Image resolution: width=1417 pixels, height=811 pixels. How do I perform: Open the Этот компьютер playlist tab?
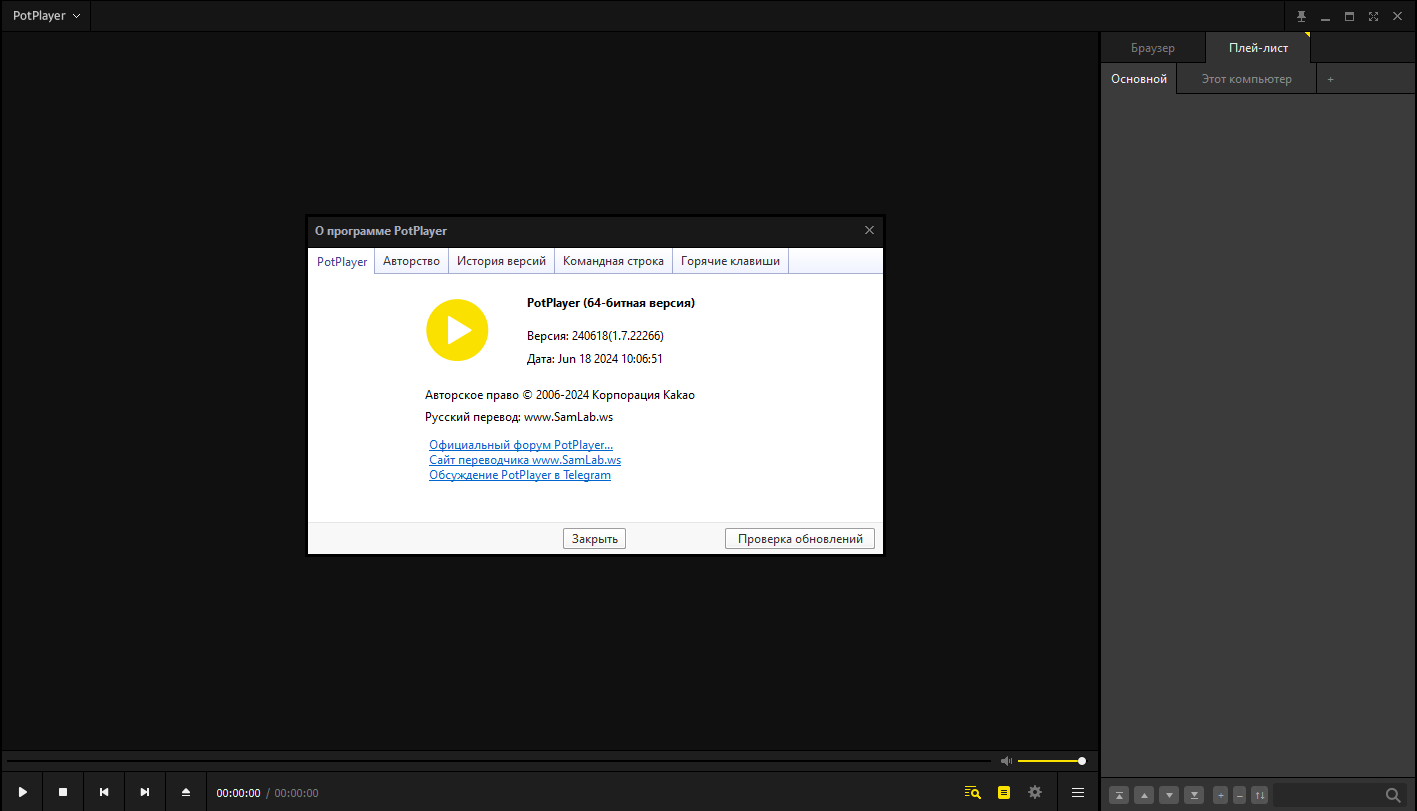(x=1246, y=79)
